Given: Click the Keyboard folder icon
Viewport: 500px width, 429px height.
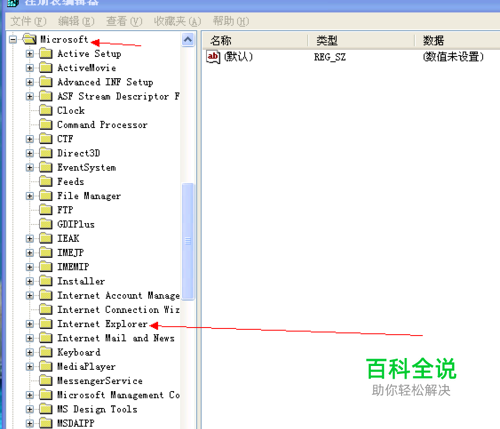Looking at the screenshot, I should tap(46, 352).
